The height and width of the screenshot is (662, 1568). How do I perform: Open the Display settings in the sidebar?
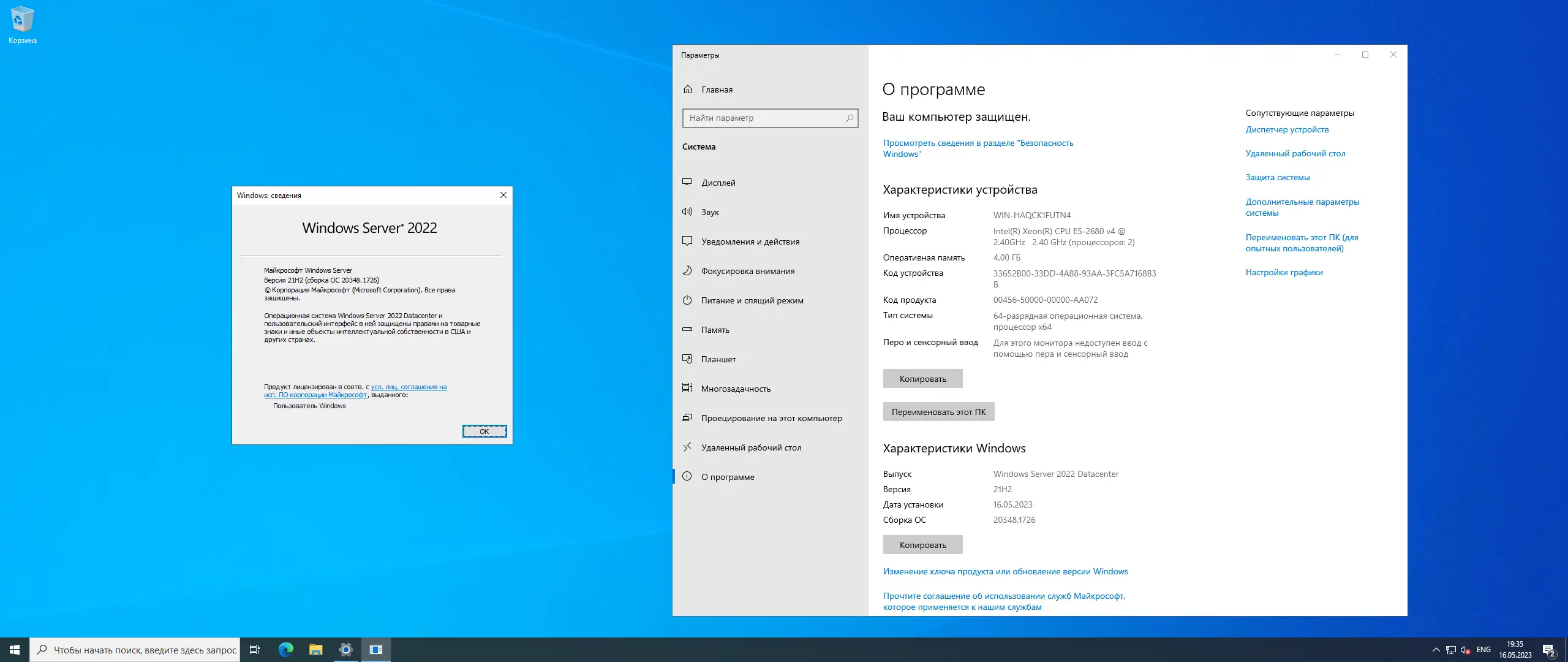coord(718,183)
